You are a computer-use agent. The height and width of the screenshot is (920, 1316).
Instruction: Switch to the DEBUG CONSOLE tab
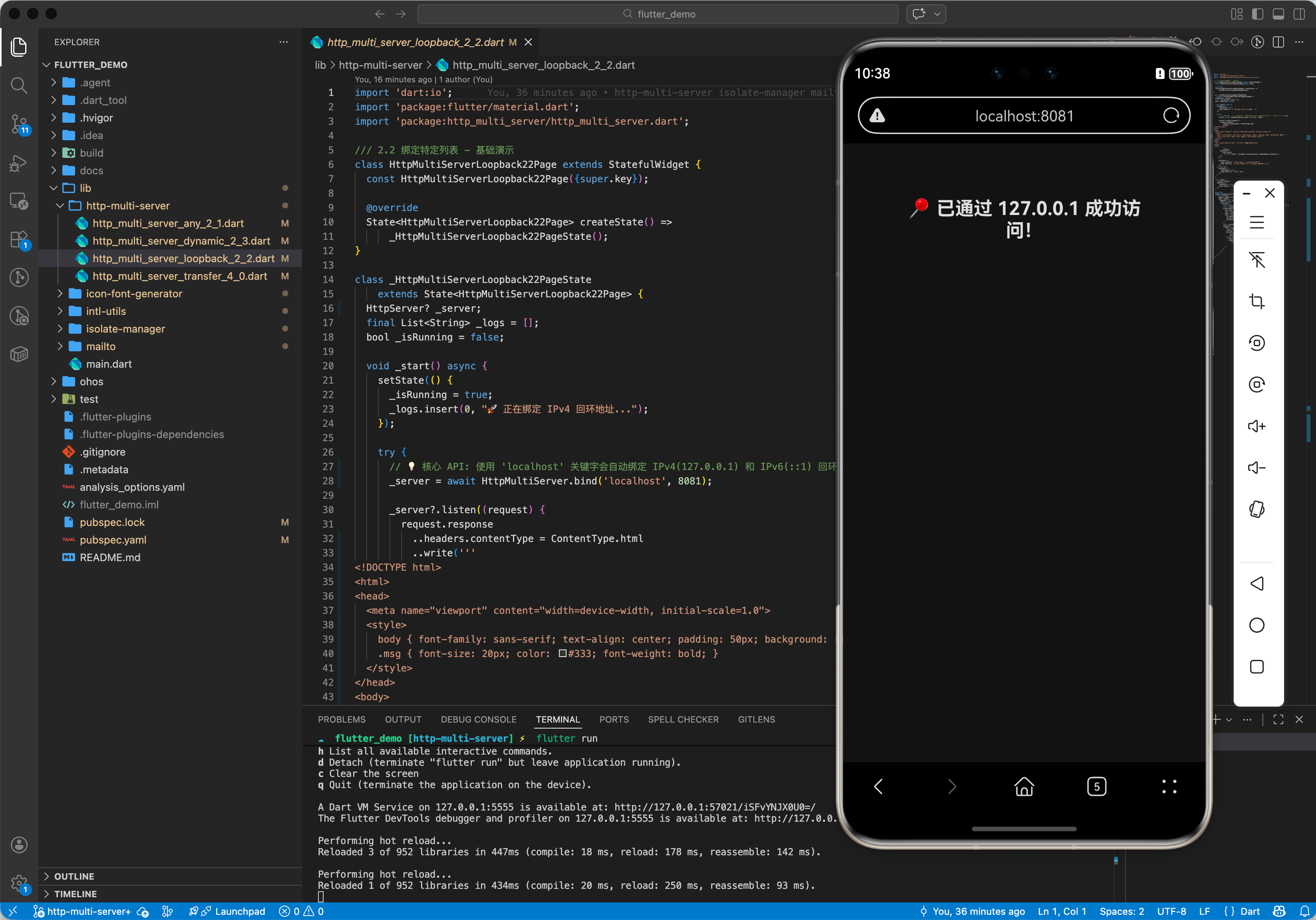coord(478,719)
